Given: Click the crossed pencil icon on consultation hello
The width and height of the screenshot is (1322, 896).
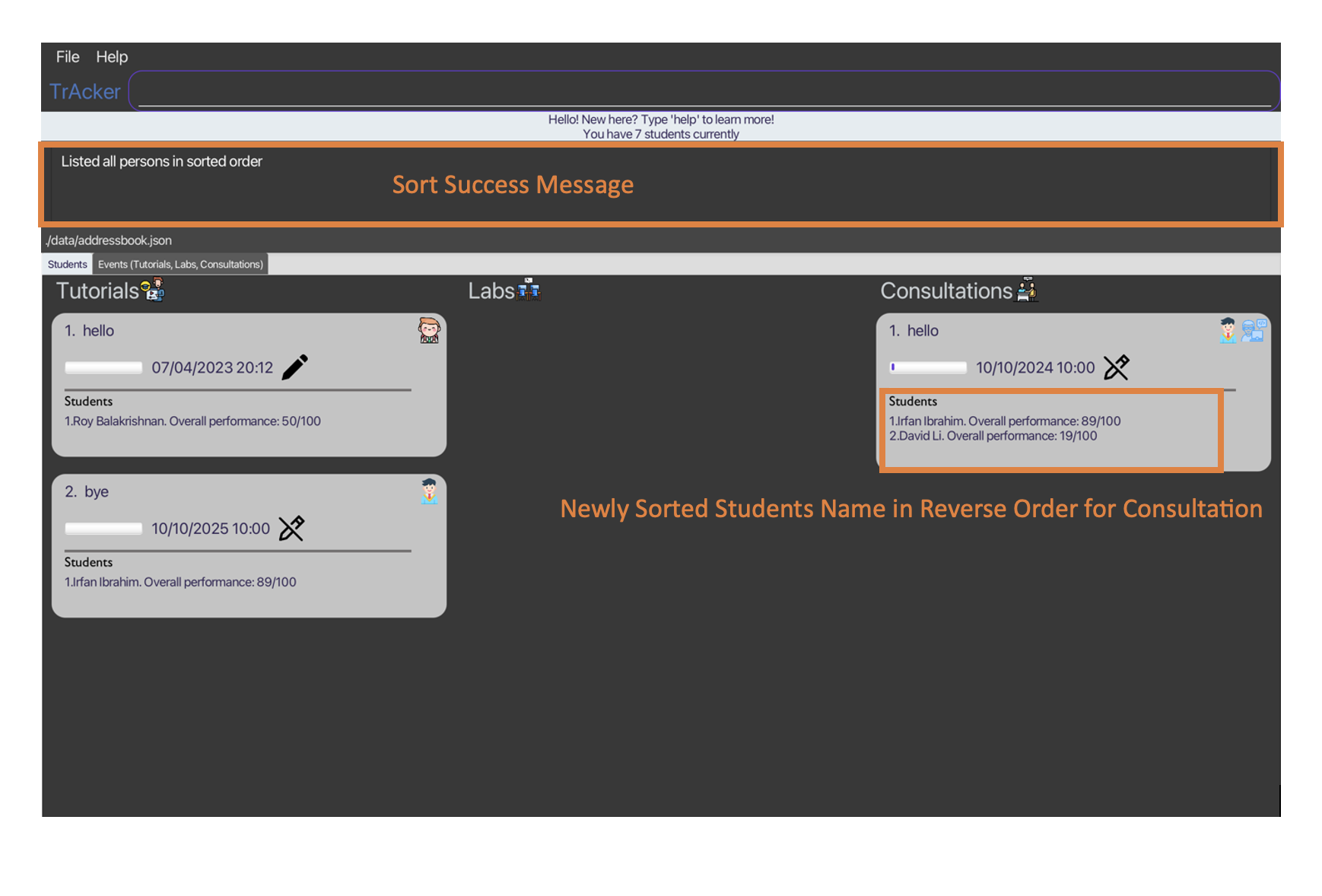Looking at the screenshot, I should (1116, 367).
